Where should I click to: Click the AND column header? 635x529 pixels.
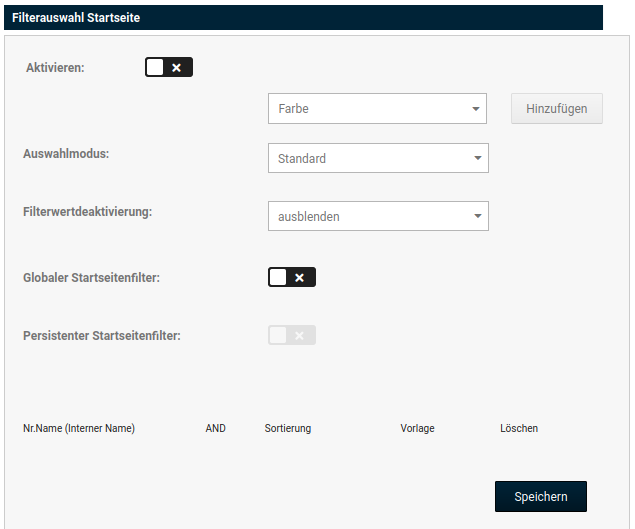(x=215, y=428)
